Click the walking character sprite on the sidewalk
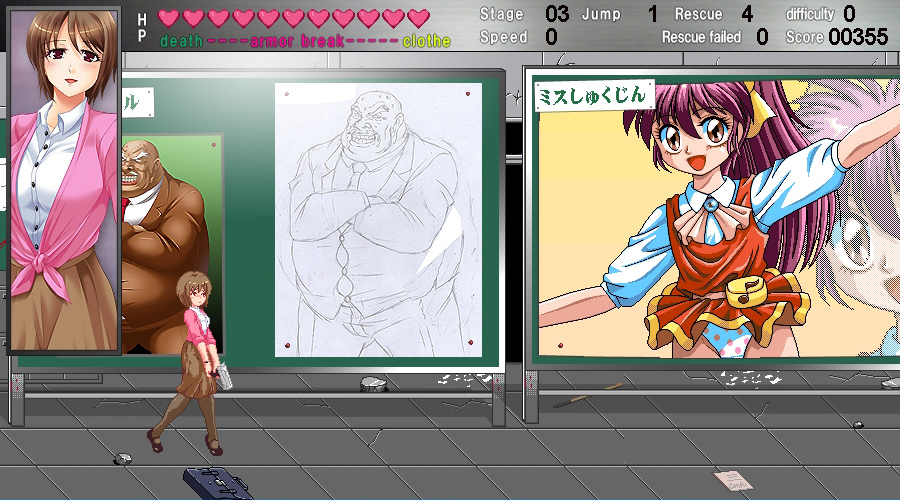 [x=197, y=360]
